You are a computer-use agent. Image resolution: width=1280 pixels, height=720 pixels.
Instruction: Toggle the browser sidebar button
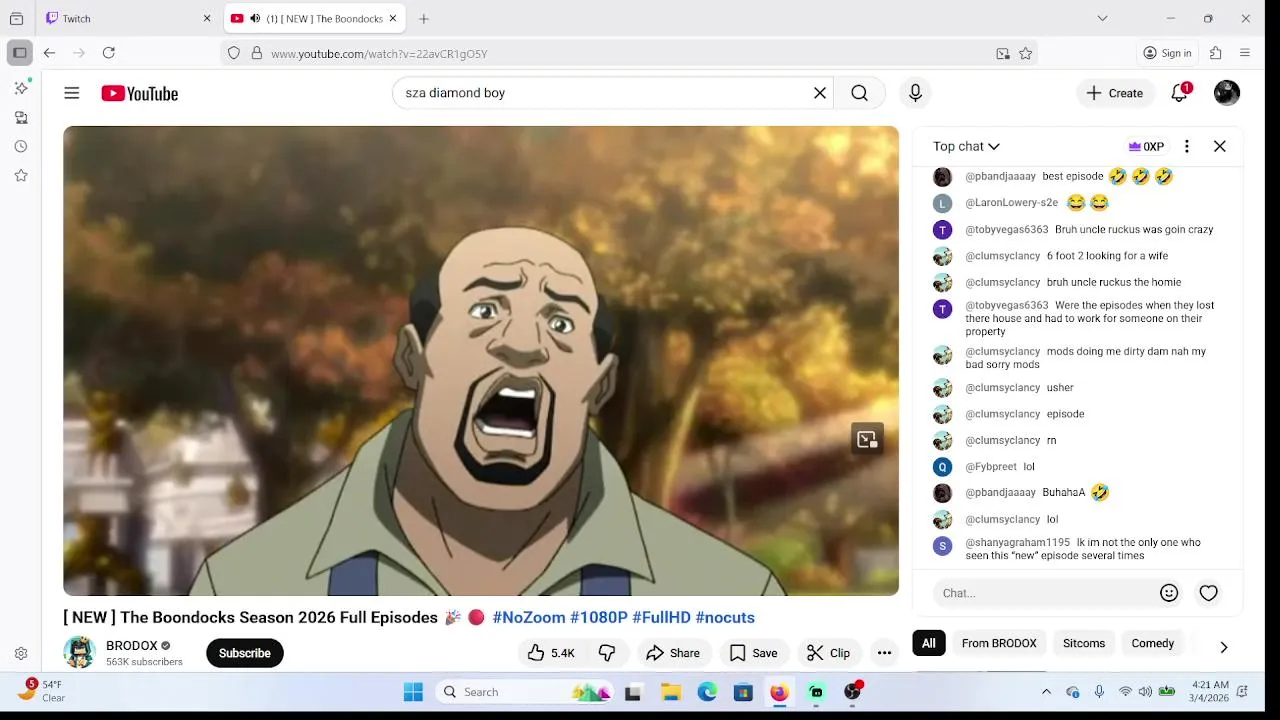(19, 53)
